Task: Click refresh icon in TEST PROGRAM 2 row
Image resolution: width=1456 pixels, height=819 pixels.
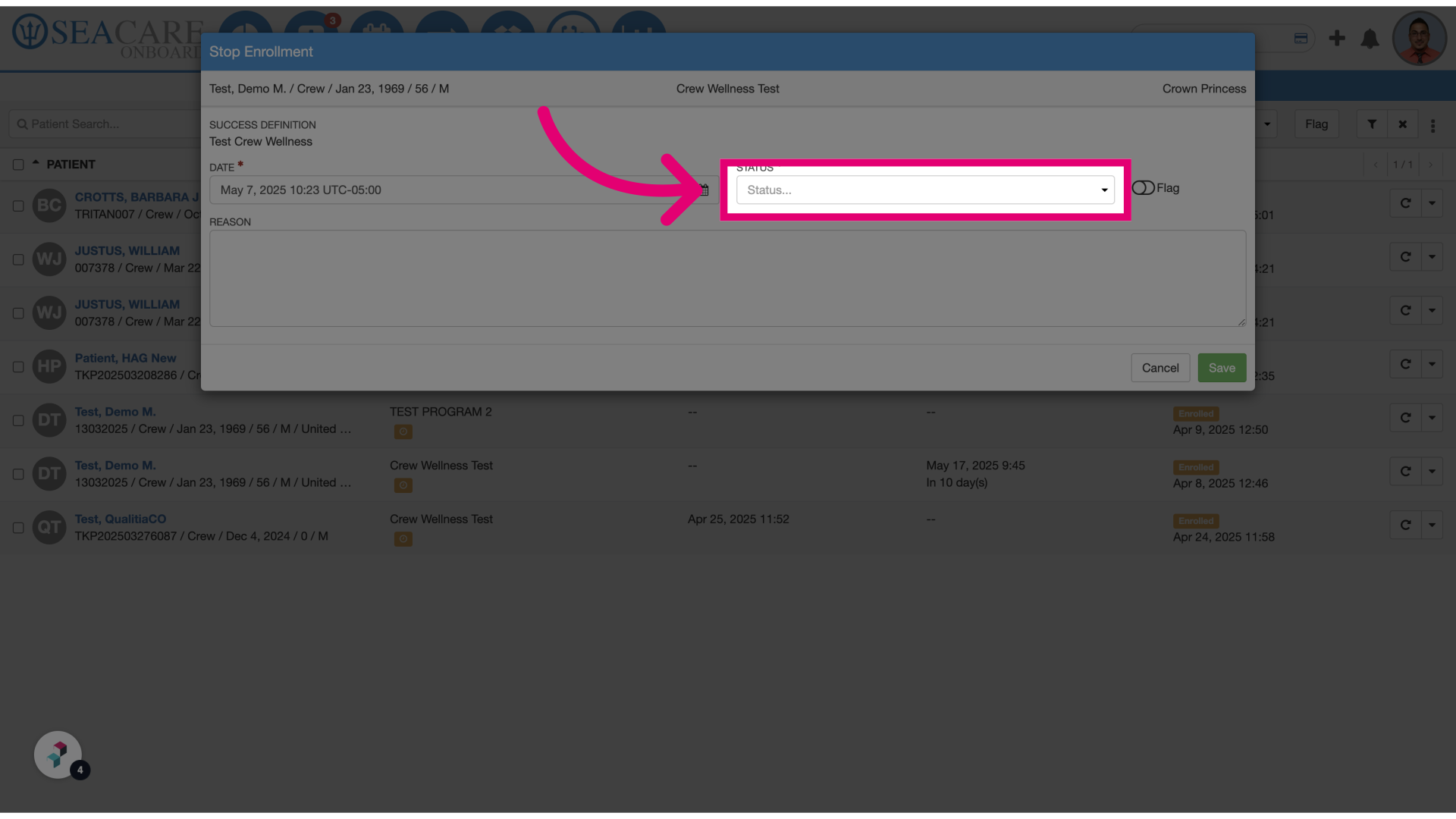Action: pyautogui.click(x=1405, y=418)
